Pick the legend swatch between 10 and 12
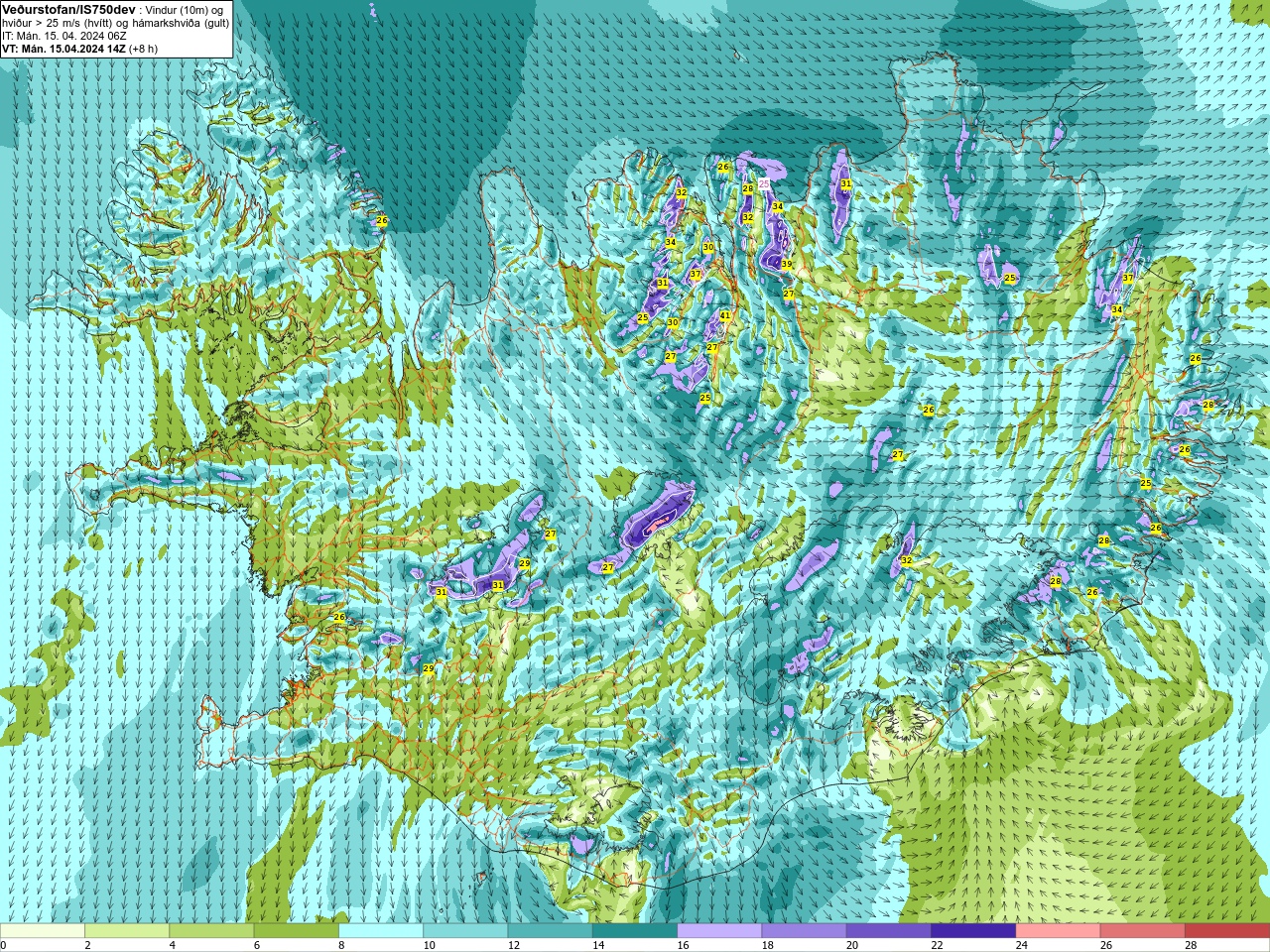This screenshot has height=952, width=1270. pyautogui.click(x=465, y=931)
